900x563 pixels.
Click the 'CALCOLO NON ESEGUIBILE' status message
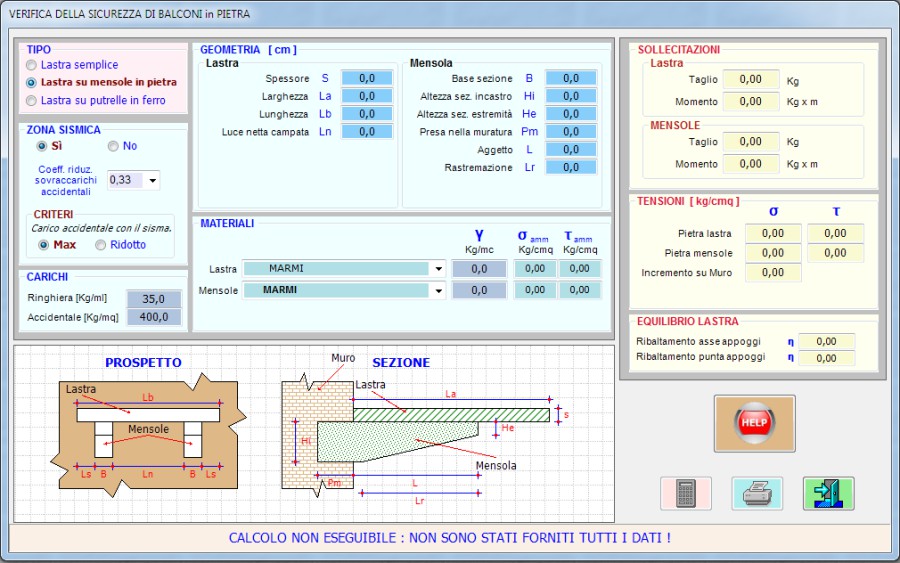click(449, 538)
